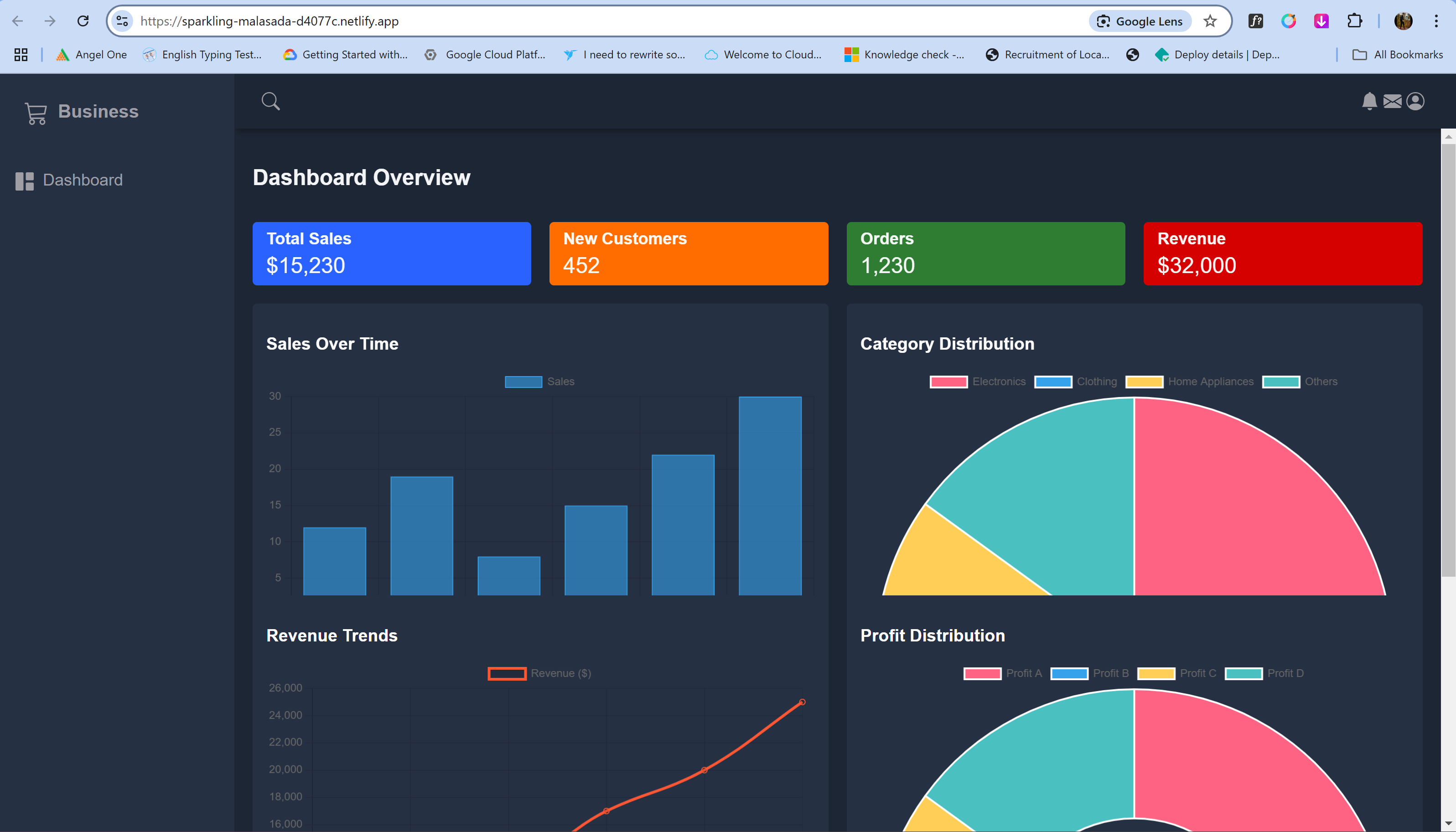Click the Sales Over Time title
Image resolution: width=1456 pixels, height=832 pixels.
pos(332,344)
